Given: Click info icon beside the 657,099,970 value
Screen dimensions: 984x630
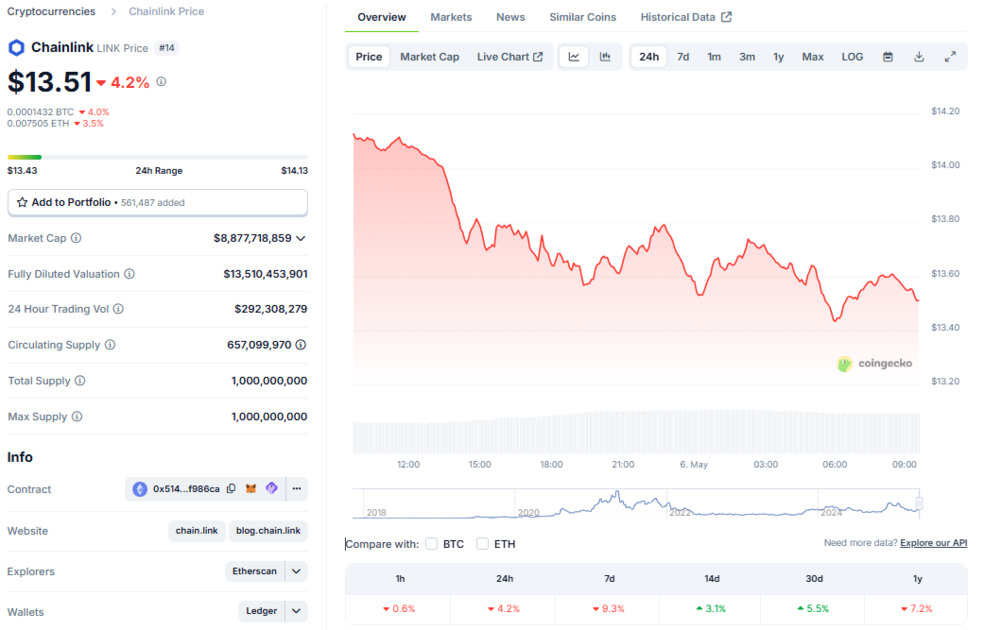Looking at the screenshot, I should [x=301, y=344].
